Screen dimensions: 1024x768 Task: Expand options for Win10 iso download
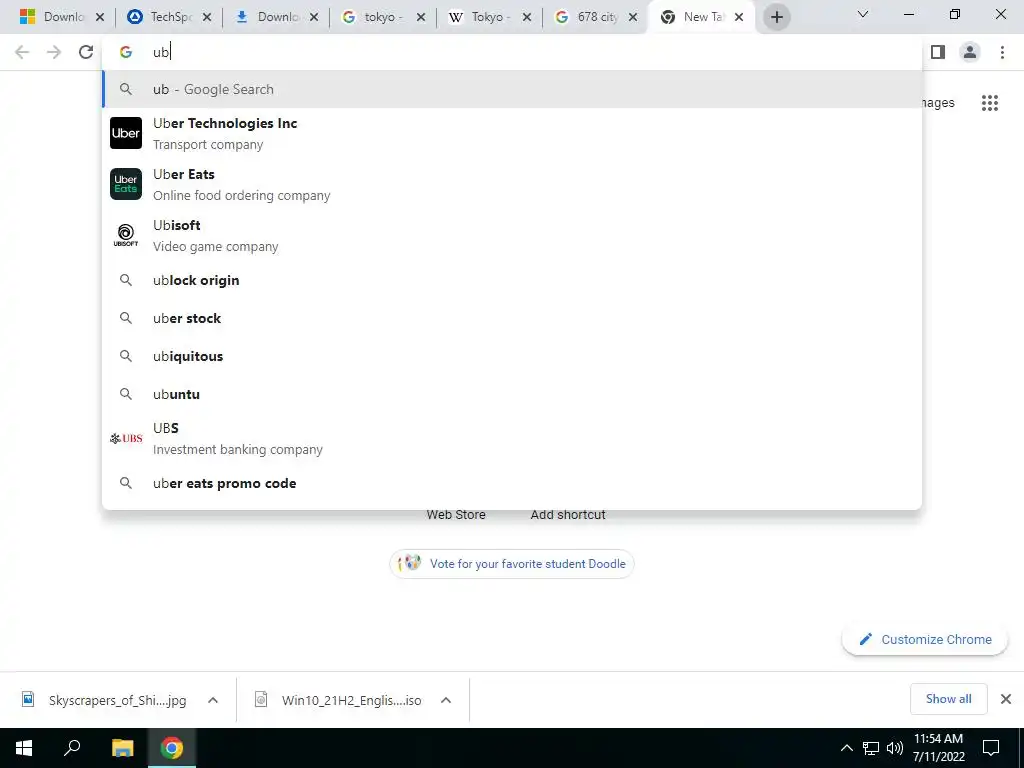446,700
